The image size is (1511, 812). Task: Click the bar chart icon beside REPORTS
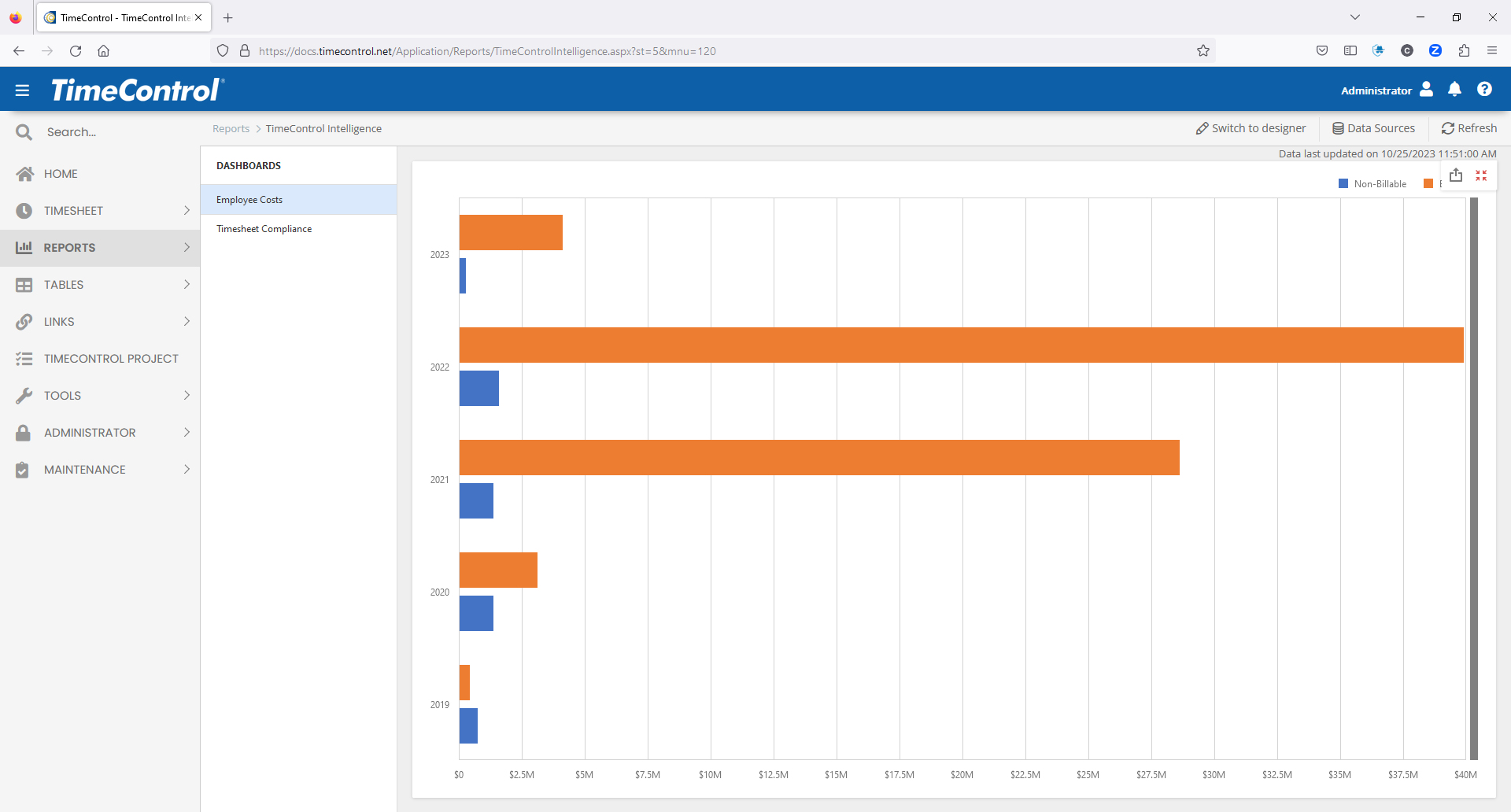coord(24,248)
